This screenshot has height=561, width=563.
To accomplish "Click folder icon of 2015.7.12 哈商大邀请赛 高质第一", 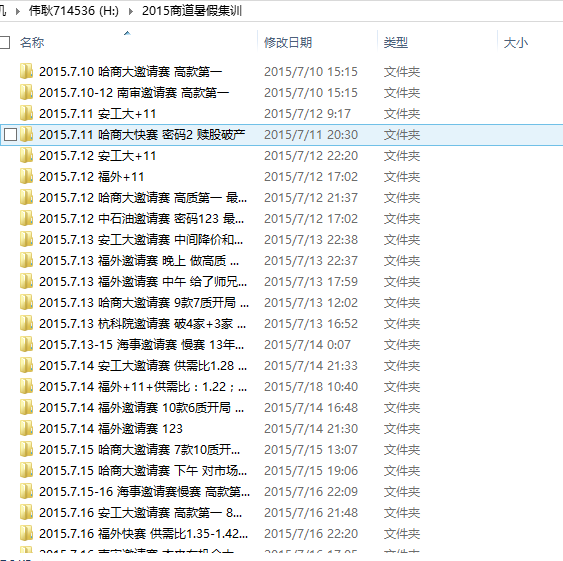I will [27, 197].
